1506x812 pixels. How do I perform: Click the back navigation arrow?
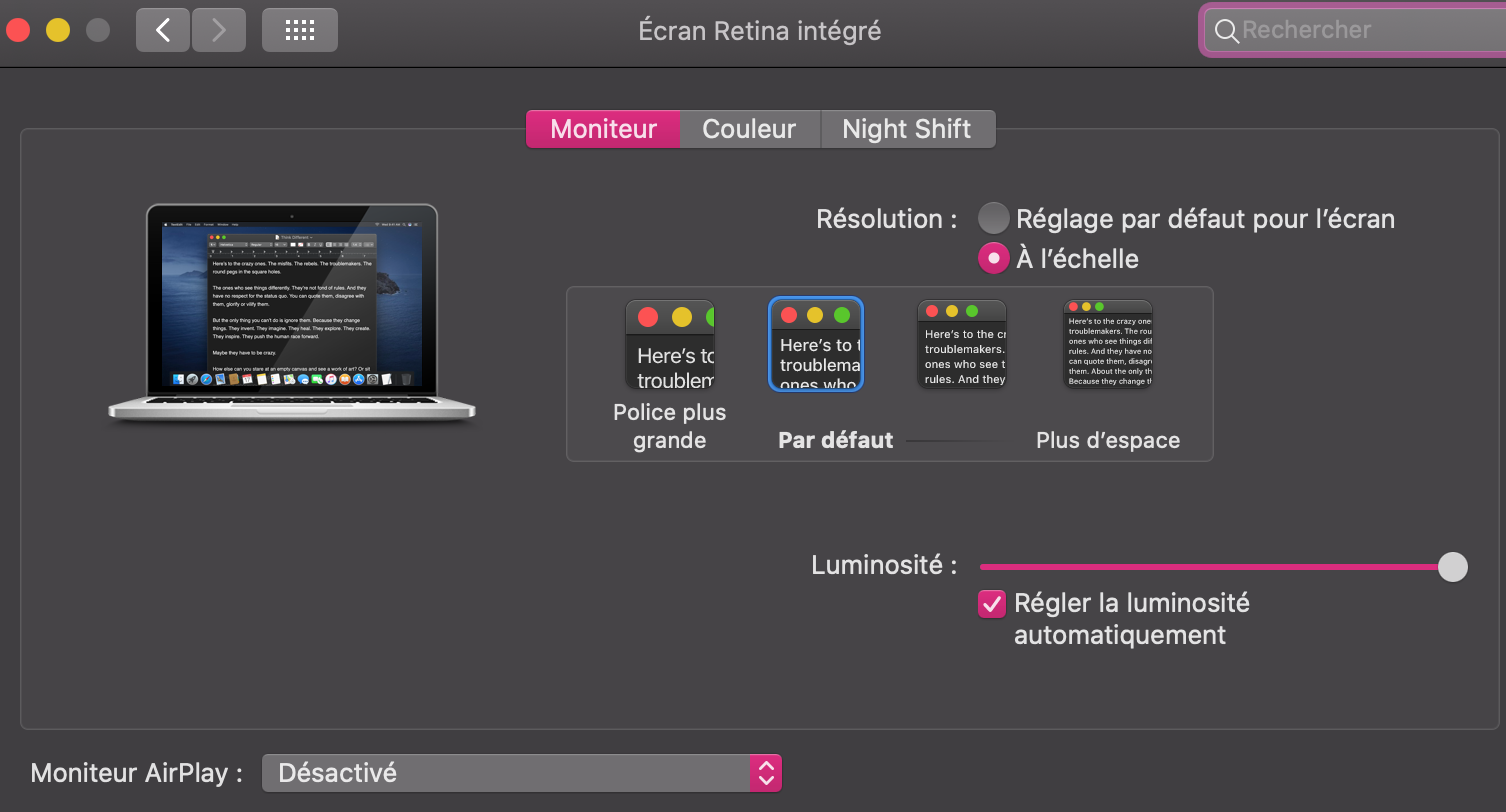(163, 30)
